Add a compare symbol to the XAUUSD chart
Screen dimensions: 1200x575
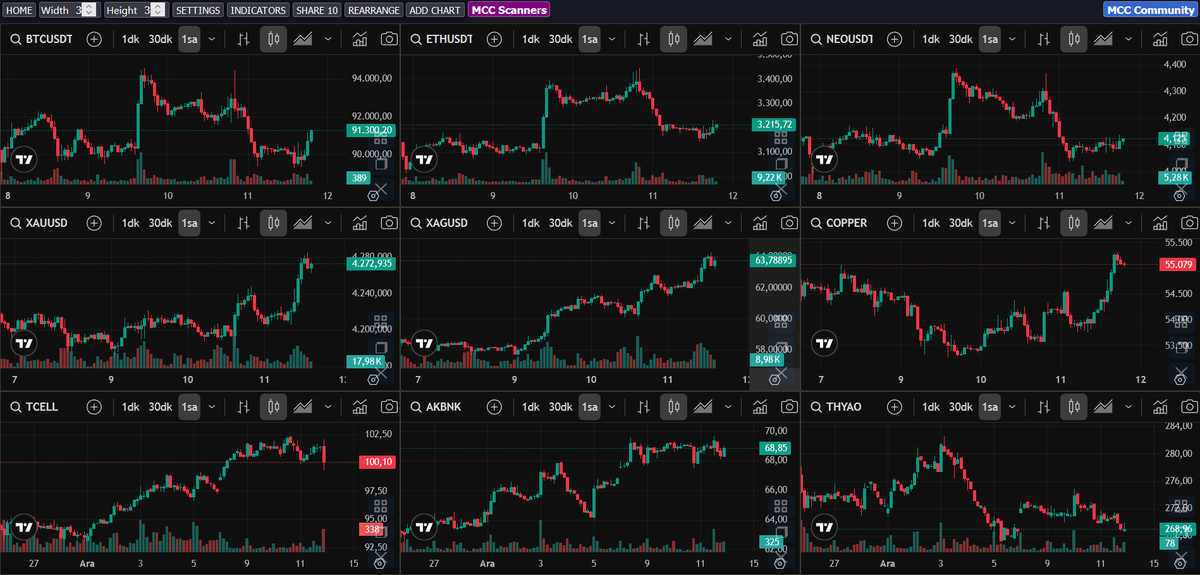tap(93, 222)
